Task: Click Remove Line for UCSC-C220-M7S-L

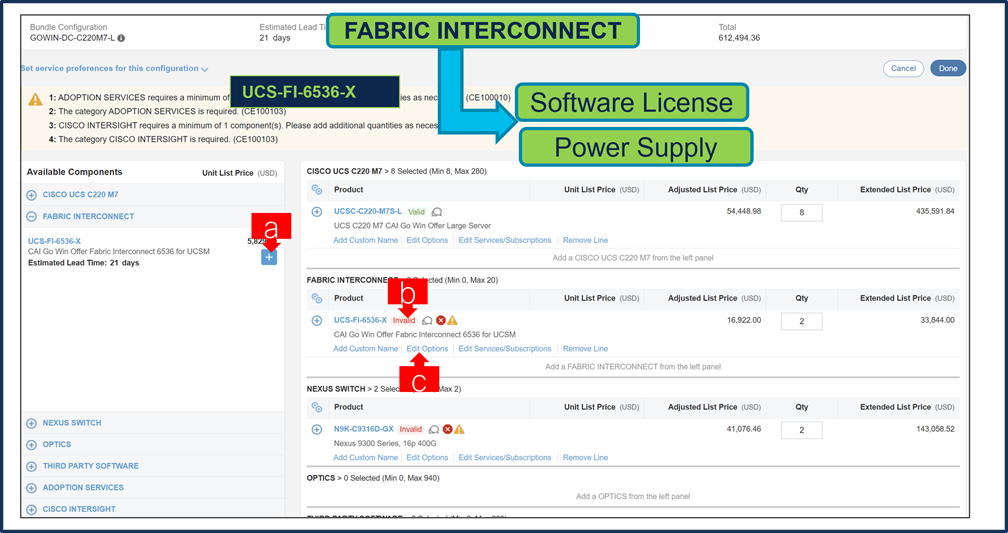Action: point(586,240)
